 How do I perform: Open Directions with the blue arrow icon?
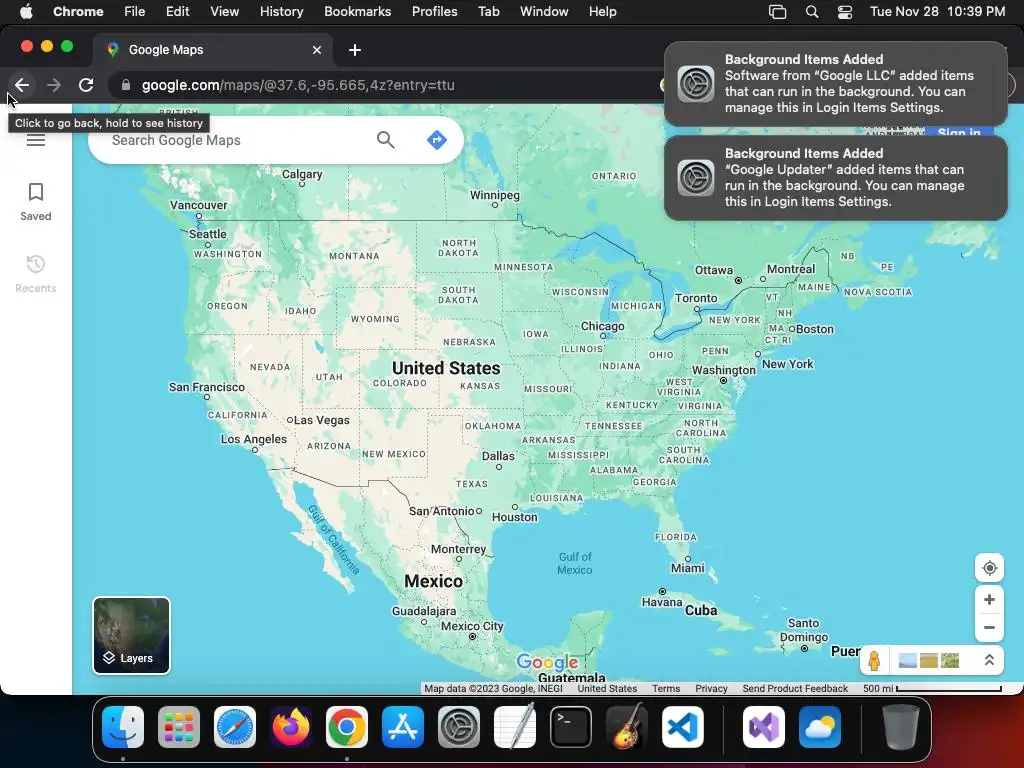(437, 140)
